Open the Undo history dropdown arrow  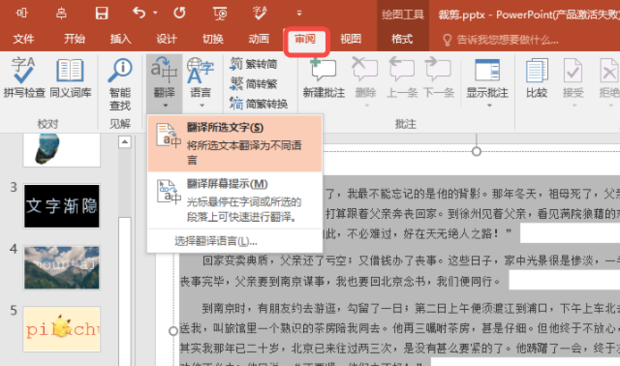155,13
